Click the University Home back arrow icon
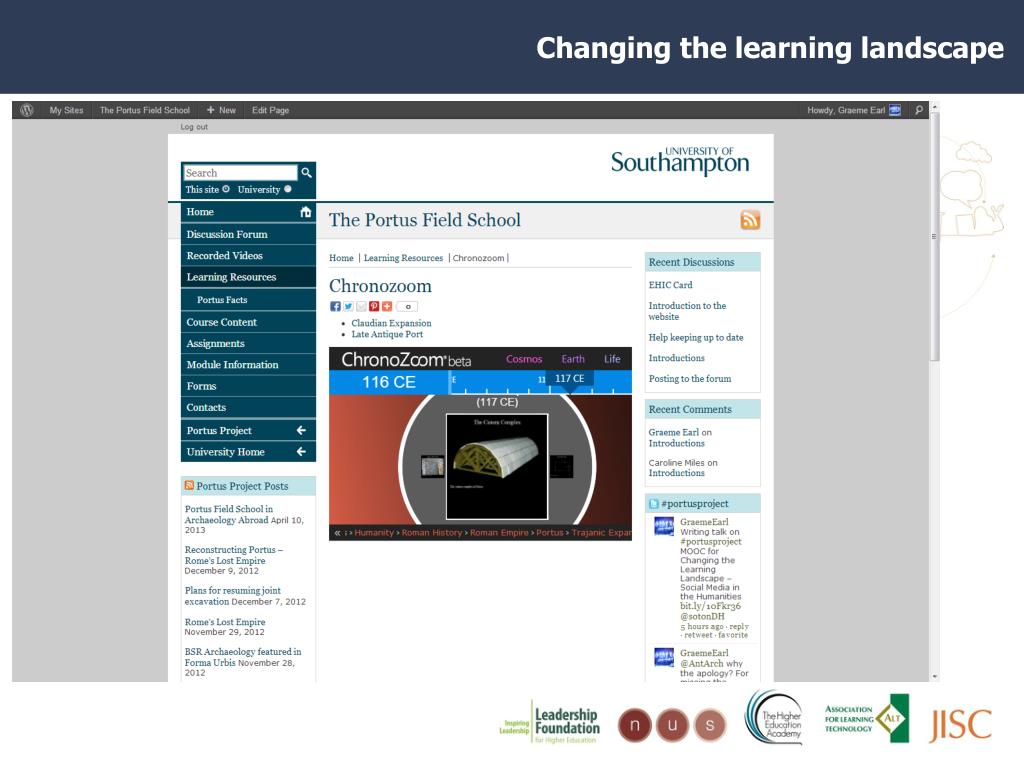This screenshot has width=1024, height=768. 301,451
